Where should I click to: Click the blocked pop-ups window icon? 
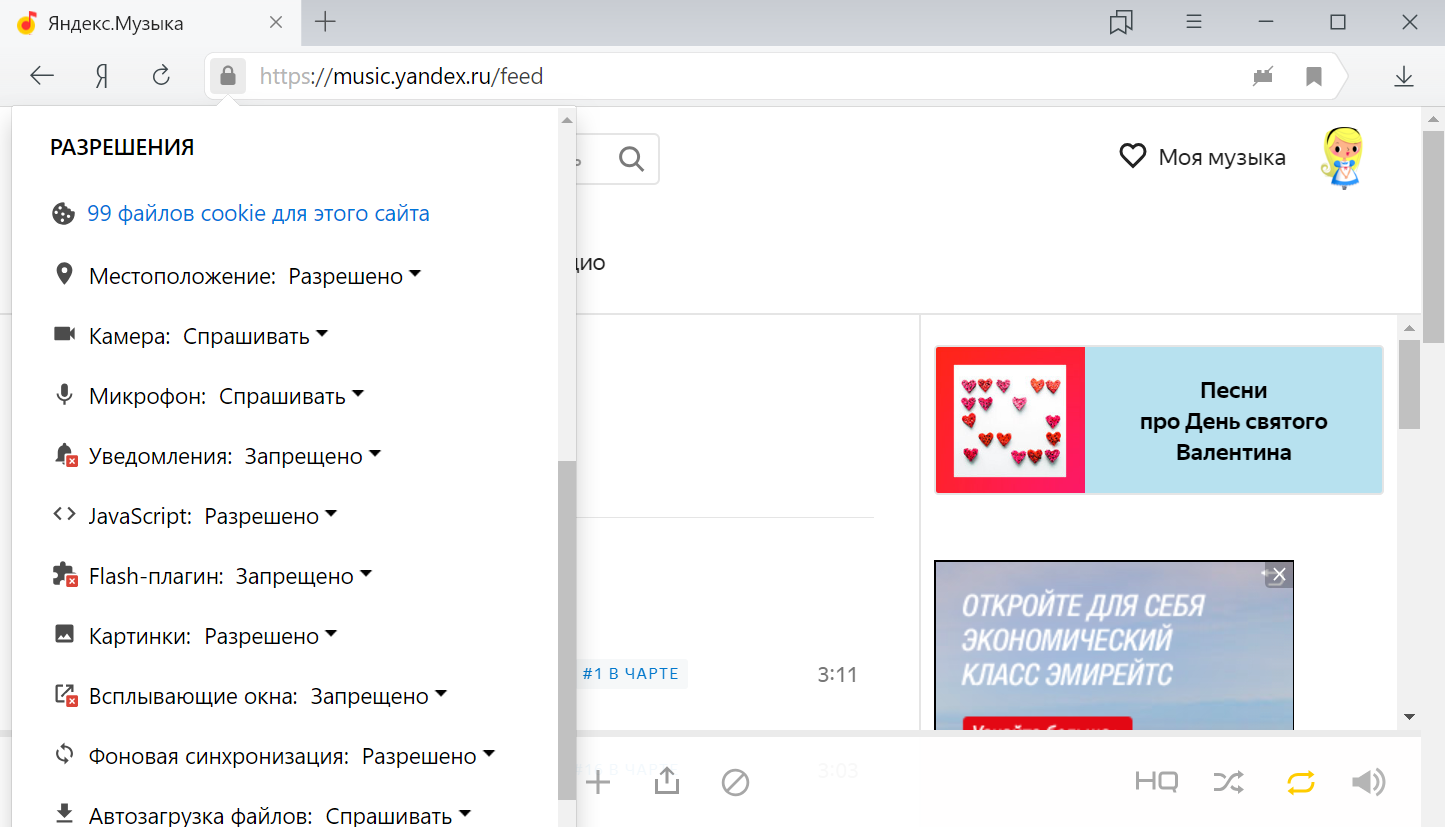point(65,696)
